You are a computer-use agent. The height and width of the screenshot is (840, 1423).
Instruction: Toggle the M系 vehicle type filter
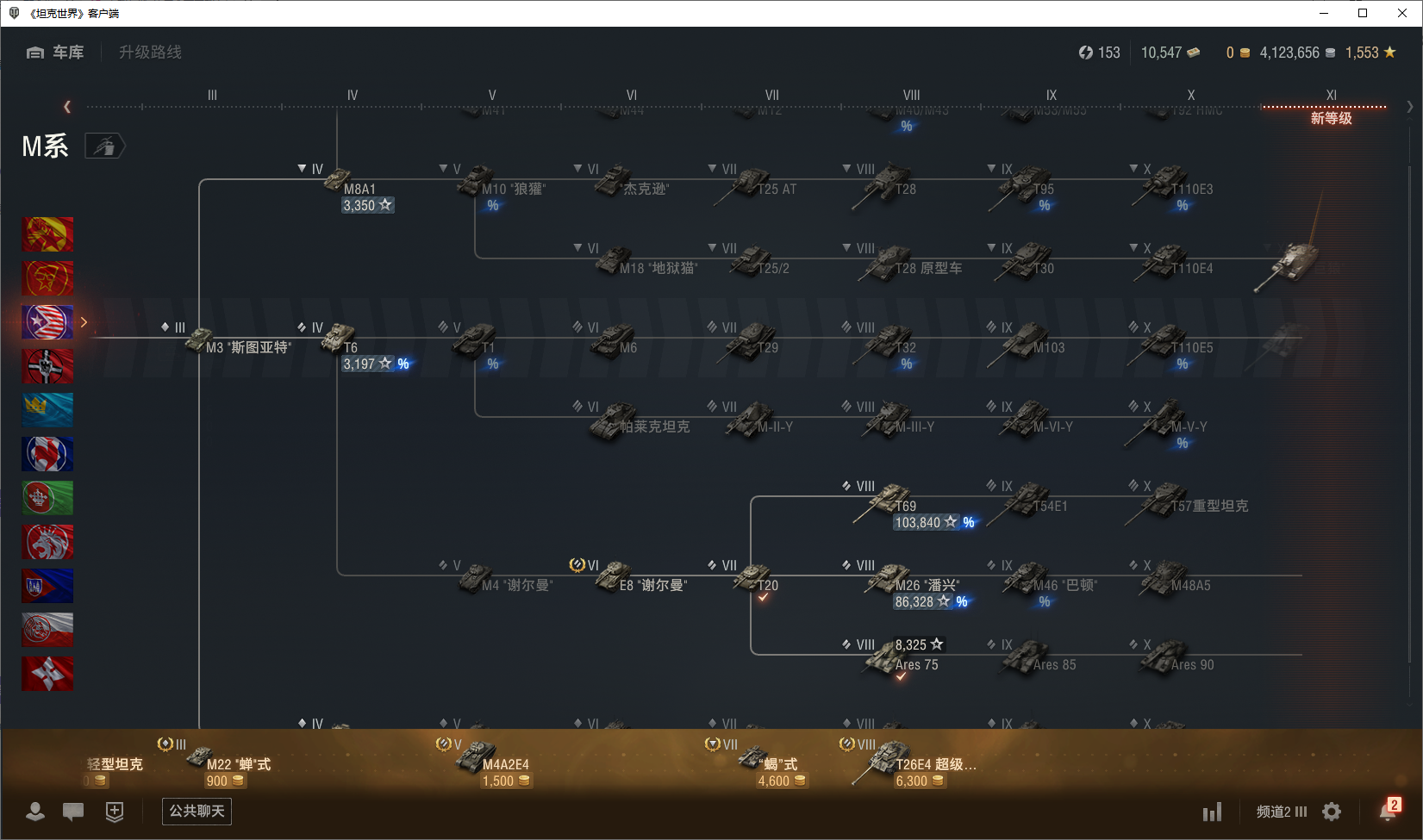104,146
